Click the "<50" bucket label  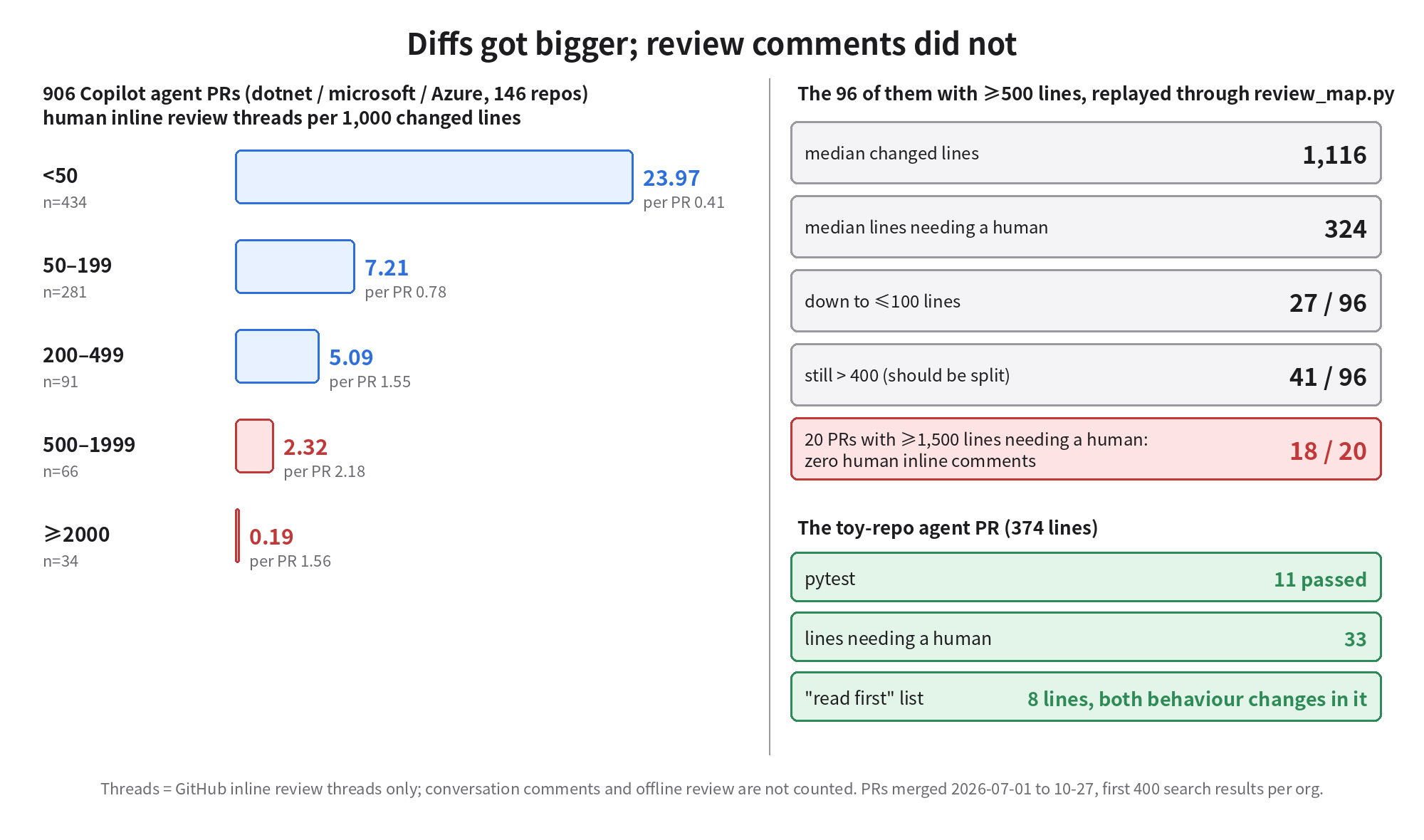click(x=61, y=175)
